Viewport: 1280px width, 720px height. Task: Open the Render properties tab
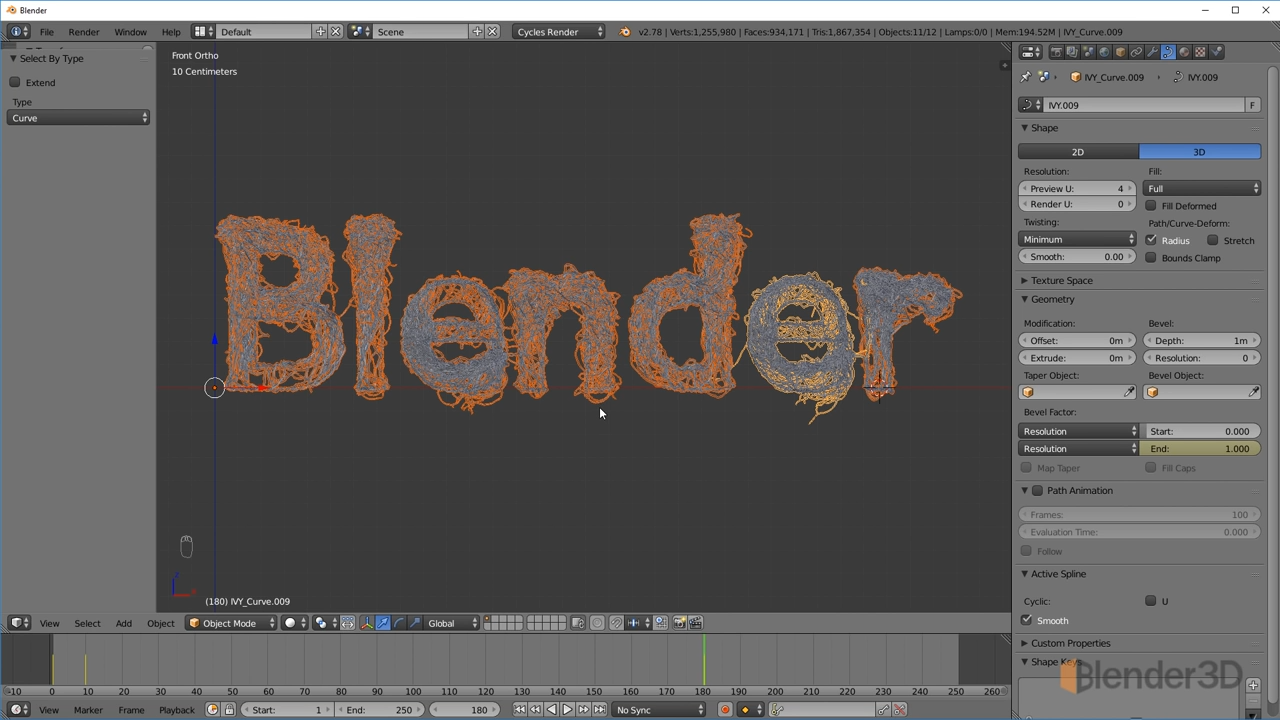(x=1056, y=52)
